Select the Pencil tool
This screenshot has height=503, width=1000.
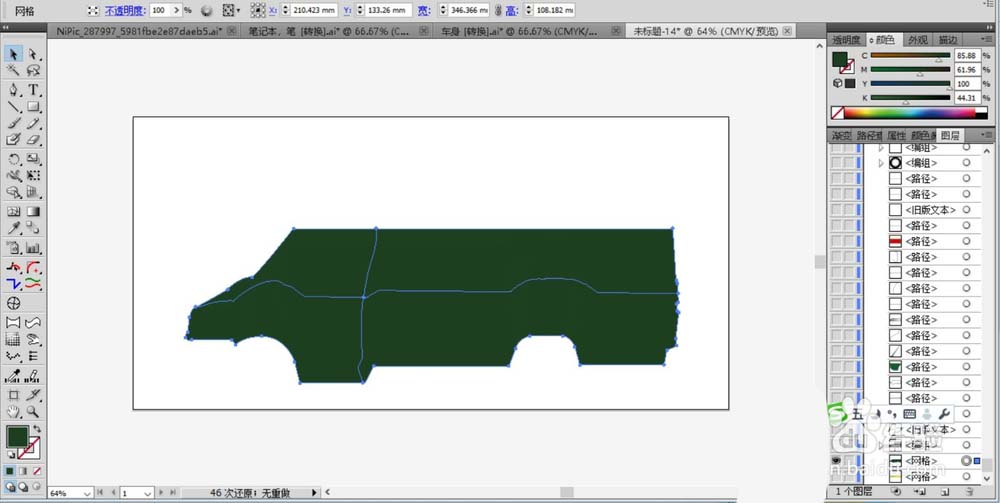click(x=33, y=123)
